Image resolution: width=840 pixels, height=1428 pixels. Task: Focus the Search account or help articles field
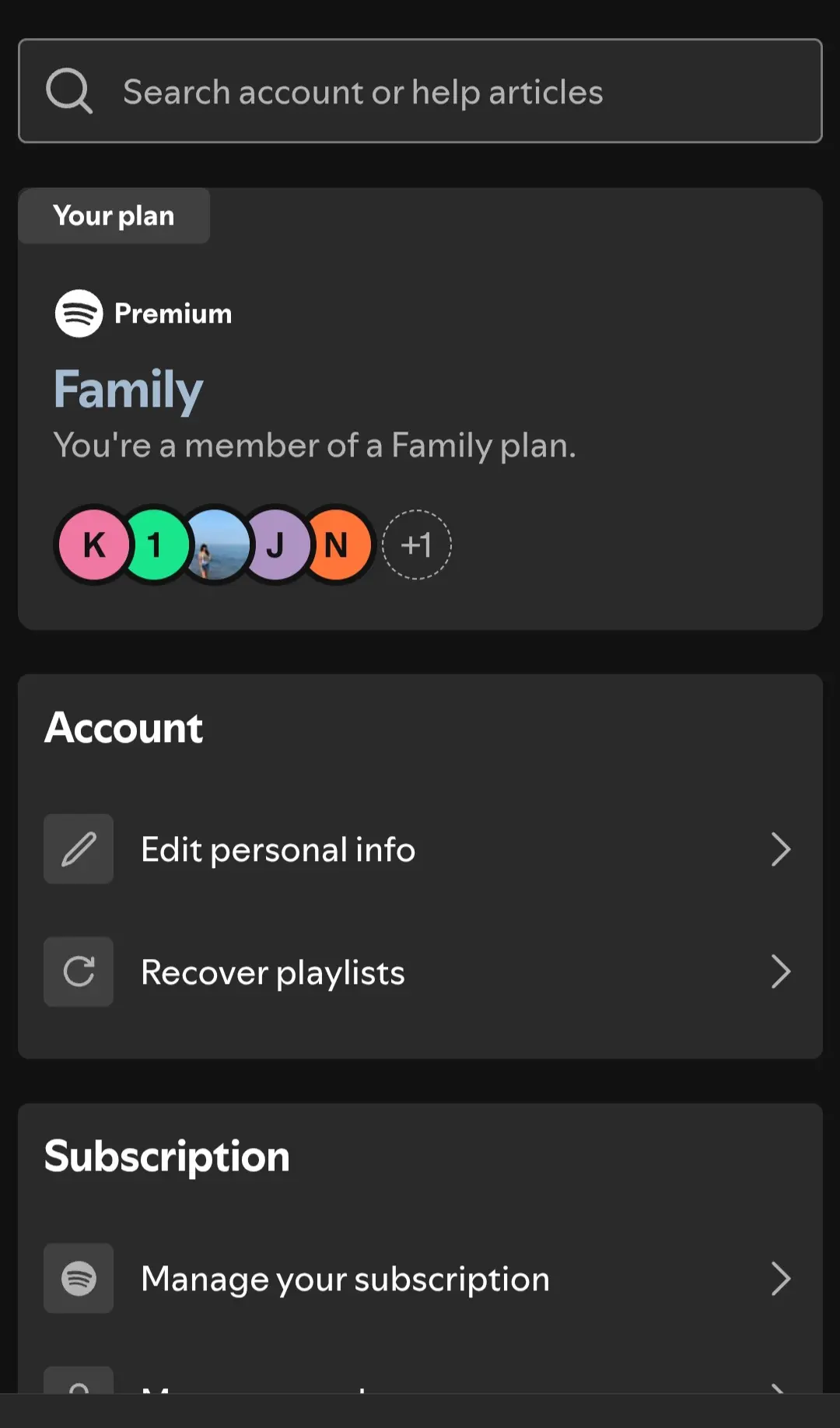(x=420, y=91)
